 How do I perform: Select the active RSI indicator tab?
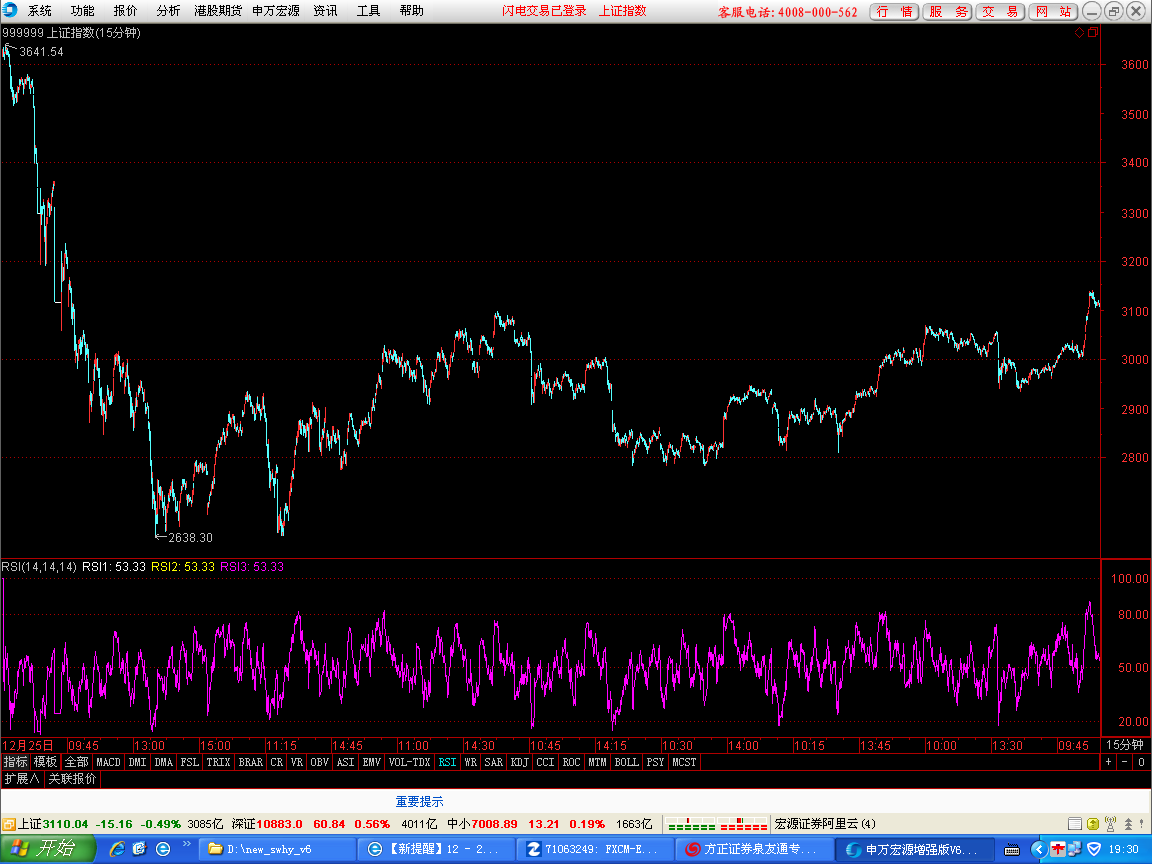447,762
